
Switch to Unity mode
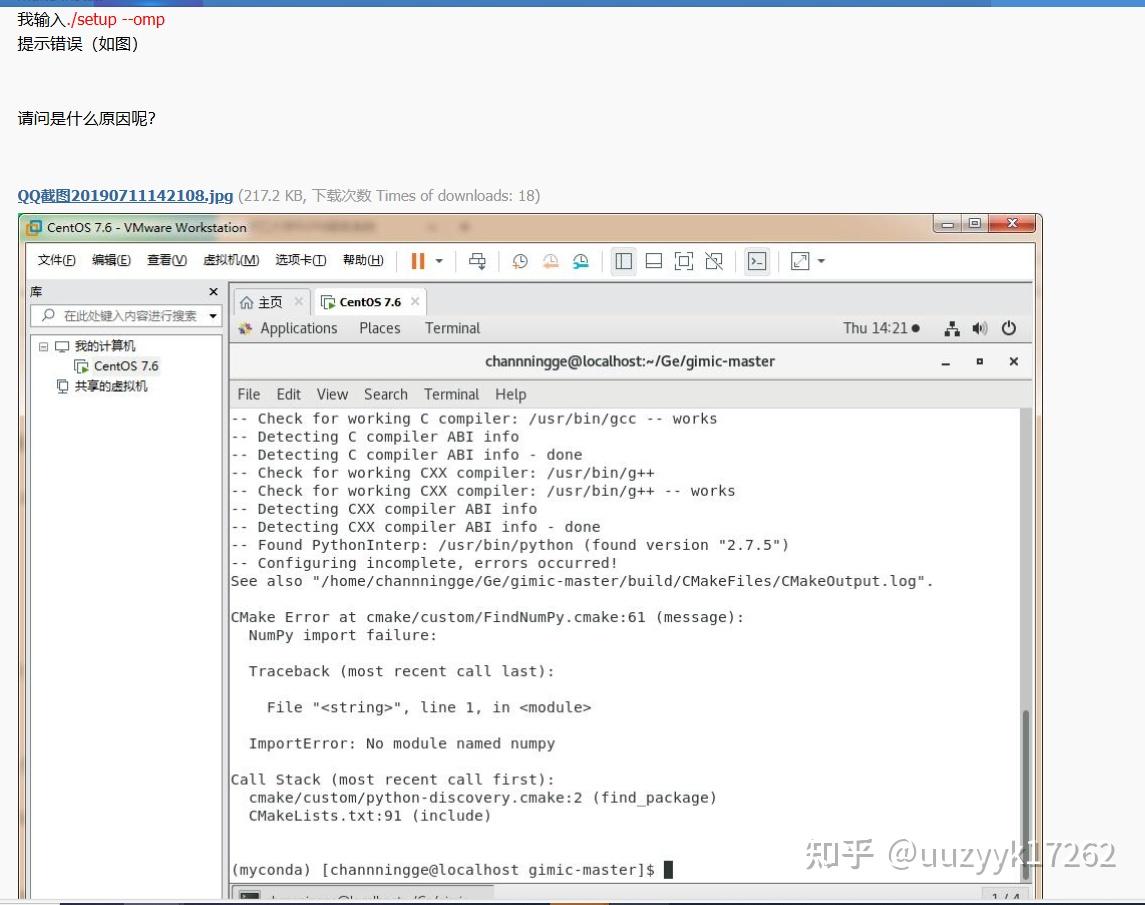coord(714,261)
